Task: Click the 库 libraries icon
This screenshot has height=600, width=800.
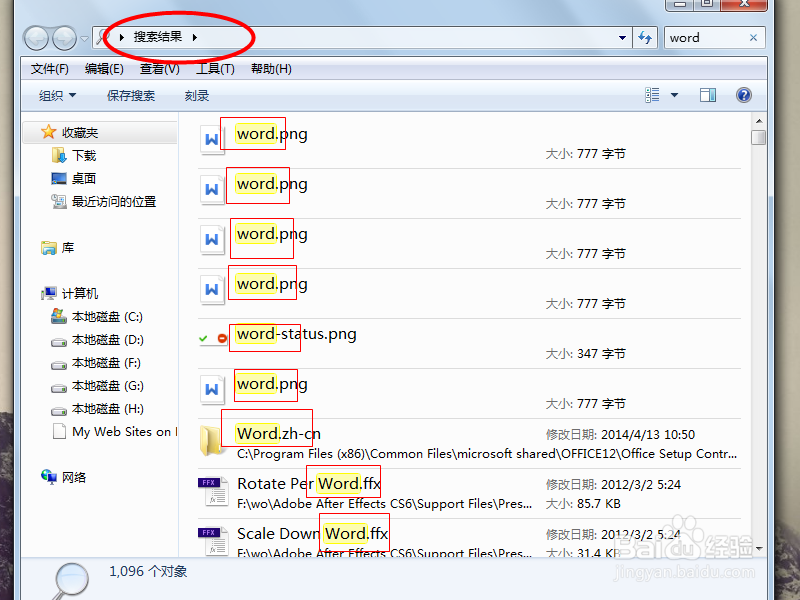Action: [x=48, y=248]
